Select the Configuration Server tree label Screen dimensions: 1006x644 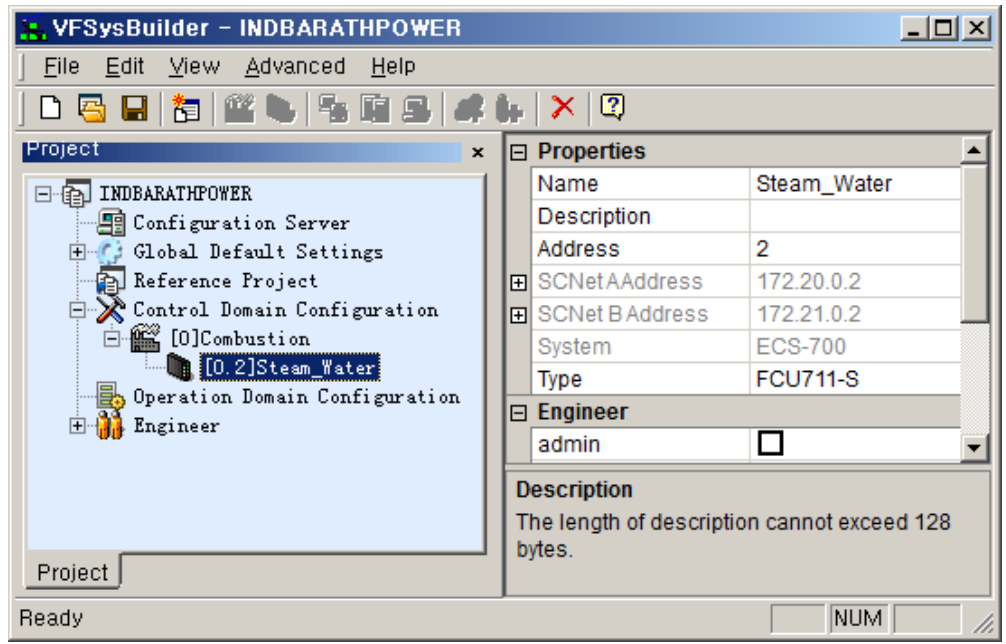click(x=241, y=223)
